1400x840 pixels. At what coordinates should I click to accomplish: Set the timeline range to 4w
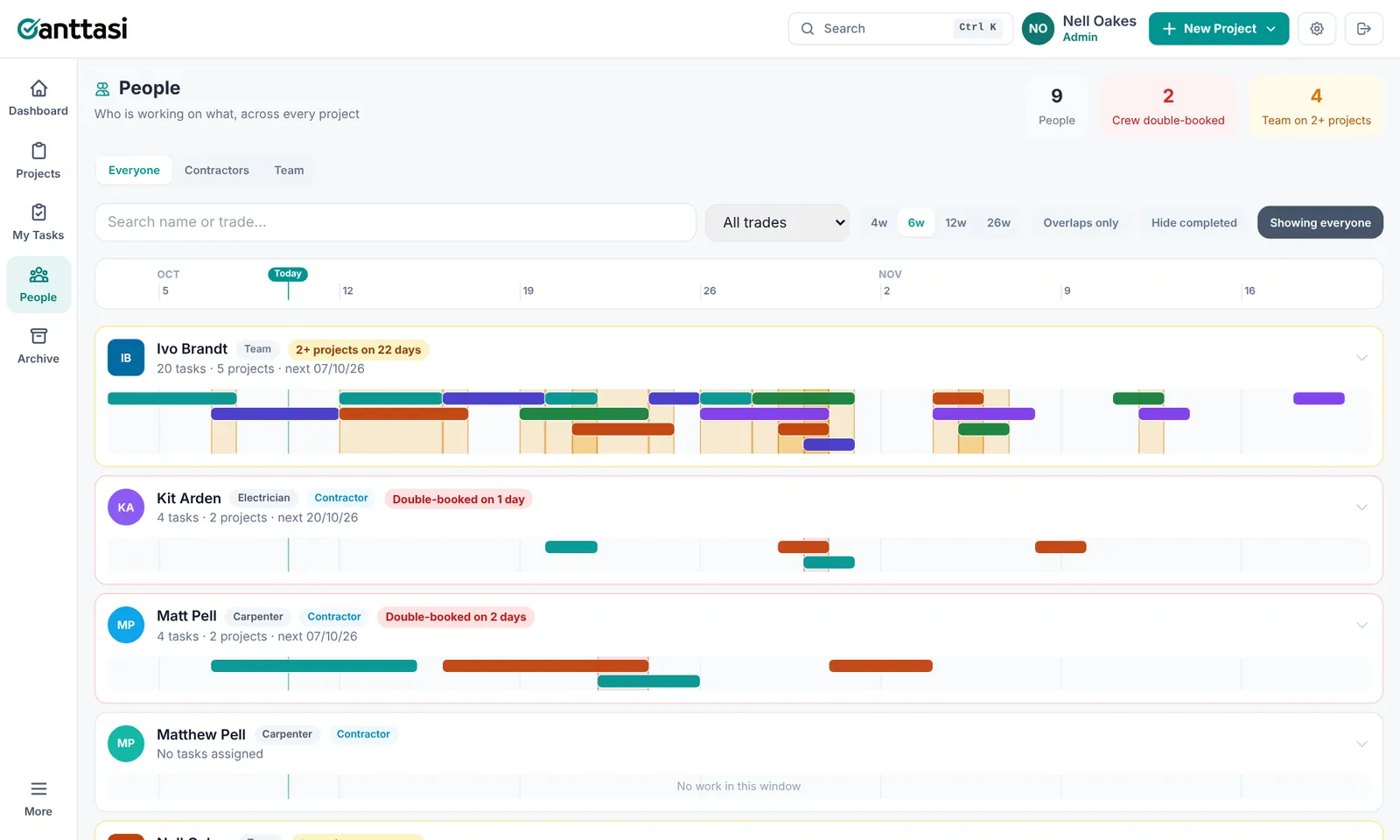879,223
